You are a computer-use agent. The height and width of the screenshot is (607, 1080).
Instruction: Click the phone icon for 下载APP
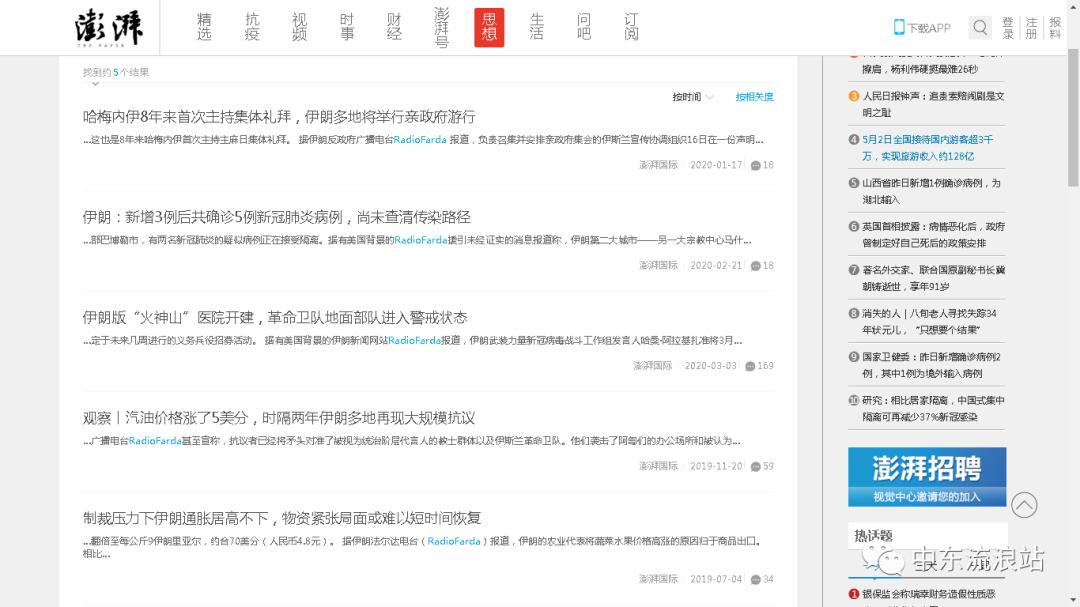pos(899,27)
